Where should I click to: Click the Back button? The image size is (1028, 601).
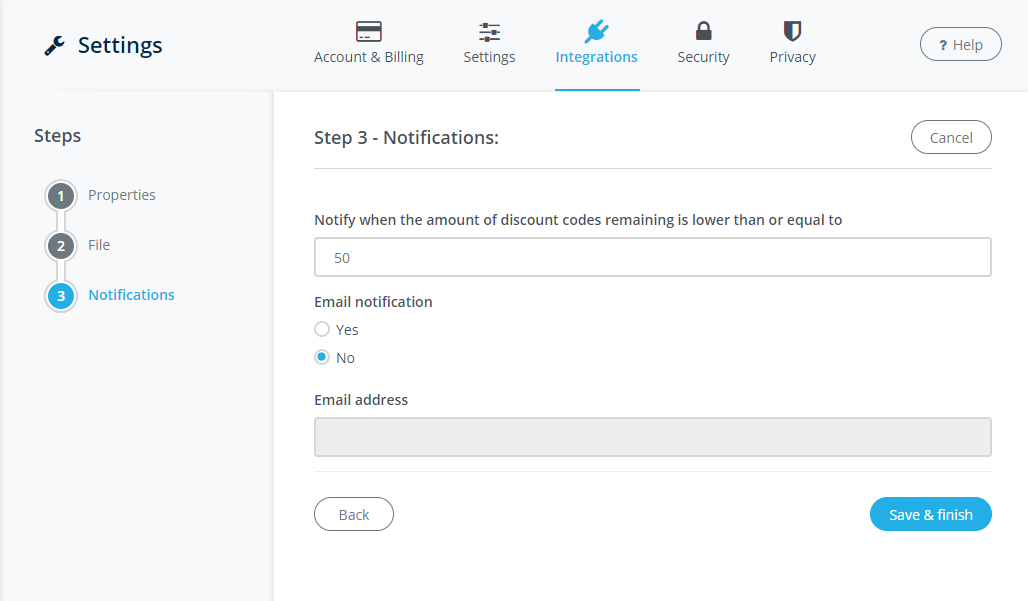353,514
